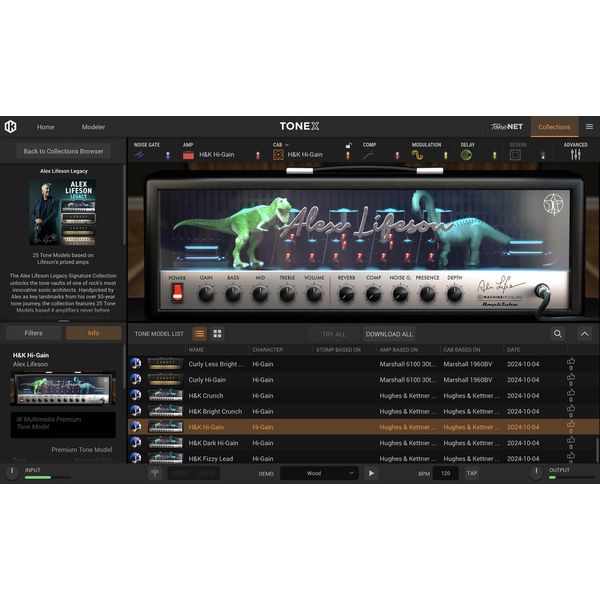Open search in the Tone Model List
Image resolution: width=600 pixels, height=600 pixels.
click(x=558, y=334)
